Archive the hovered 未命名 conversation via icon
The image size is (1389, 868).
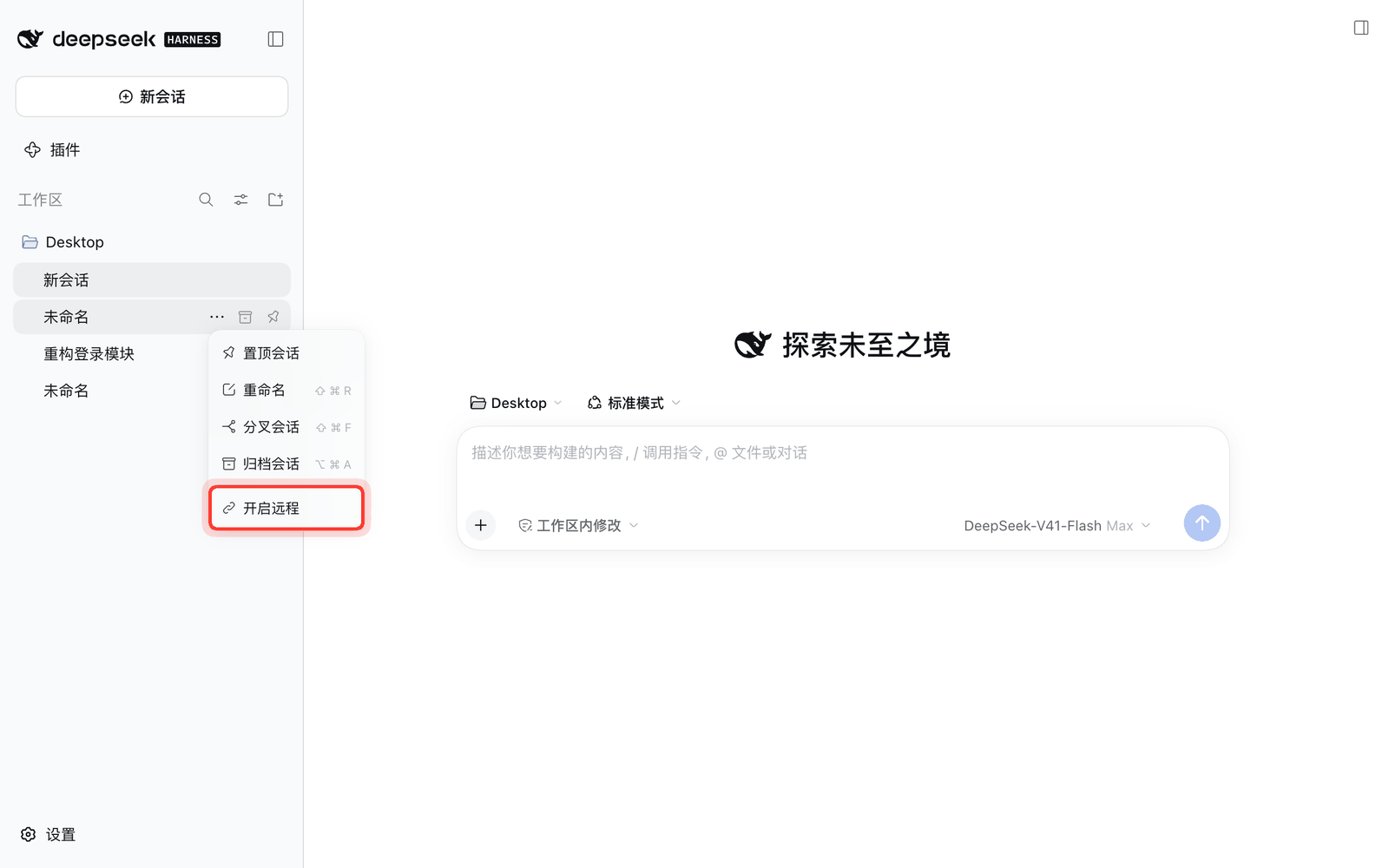point(246,317)
